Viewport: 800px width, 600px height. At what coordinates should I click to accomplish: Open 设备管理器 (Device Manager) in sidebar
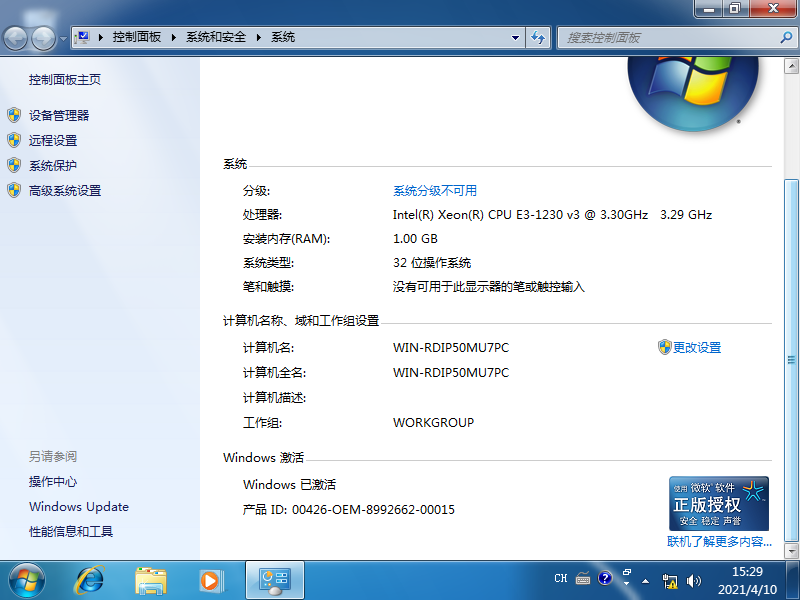tap(59, 116)
